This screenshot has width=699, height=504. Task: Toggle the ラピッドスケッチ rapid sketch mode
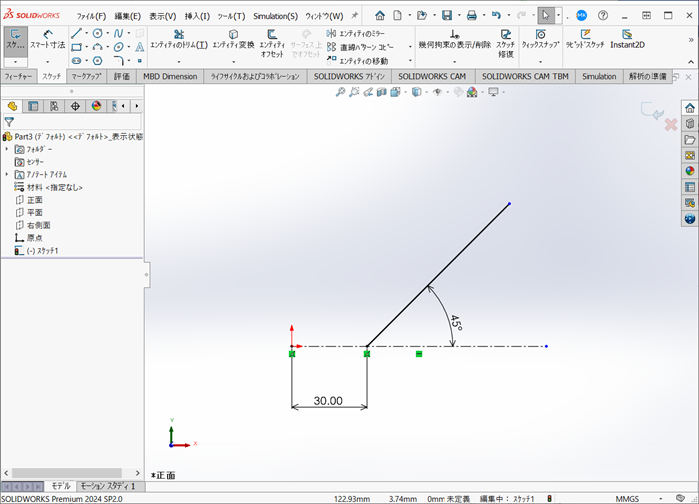pyautogui.click(x=585, y=40)
